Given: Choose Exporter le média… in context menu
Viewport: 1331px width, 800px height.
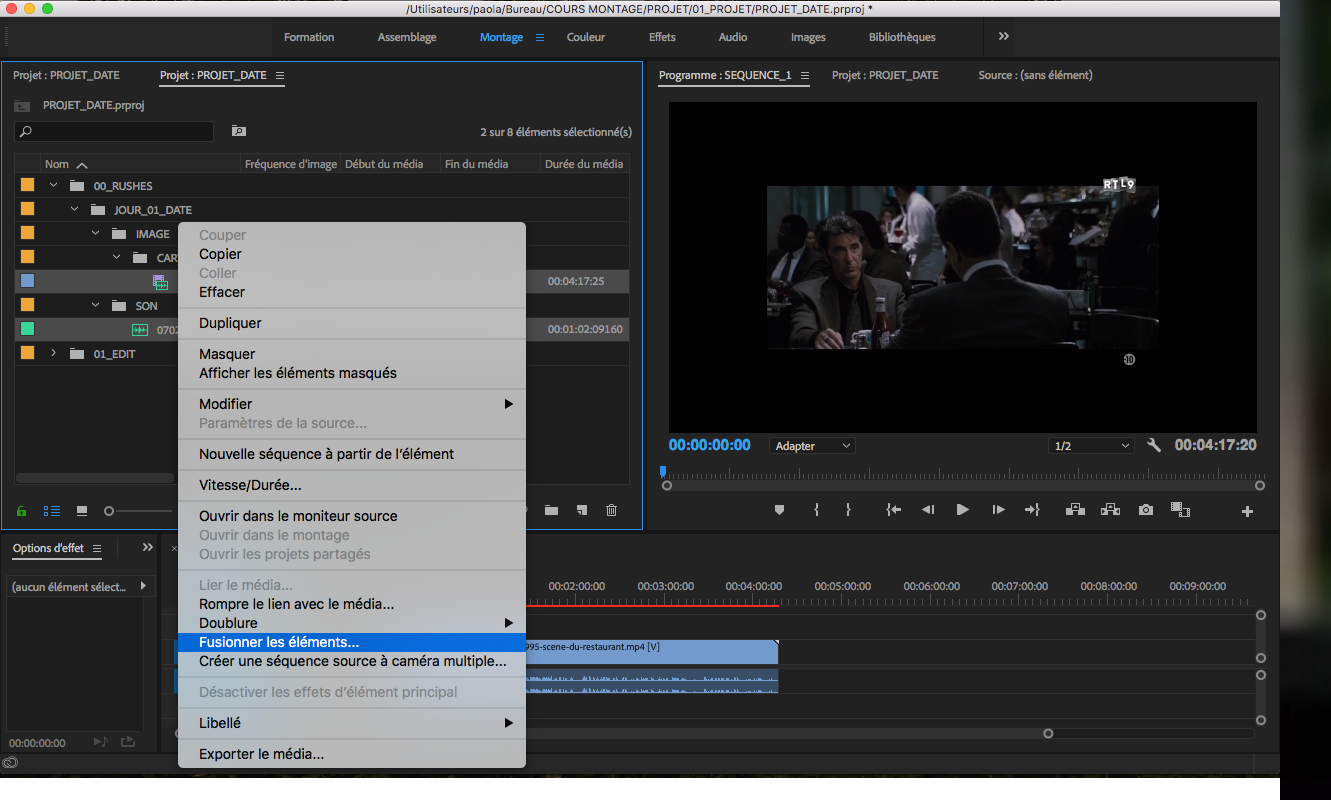Looking at the screenshot, I should coord(351,754).
